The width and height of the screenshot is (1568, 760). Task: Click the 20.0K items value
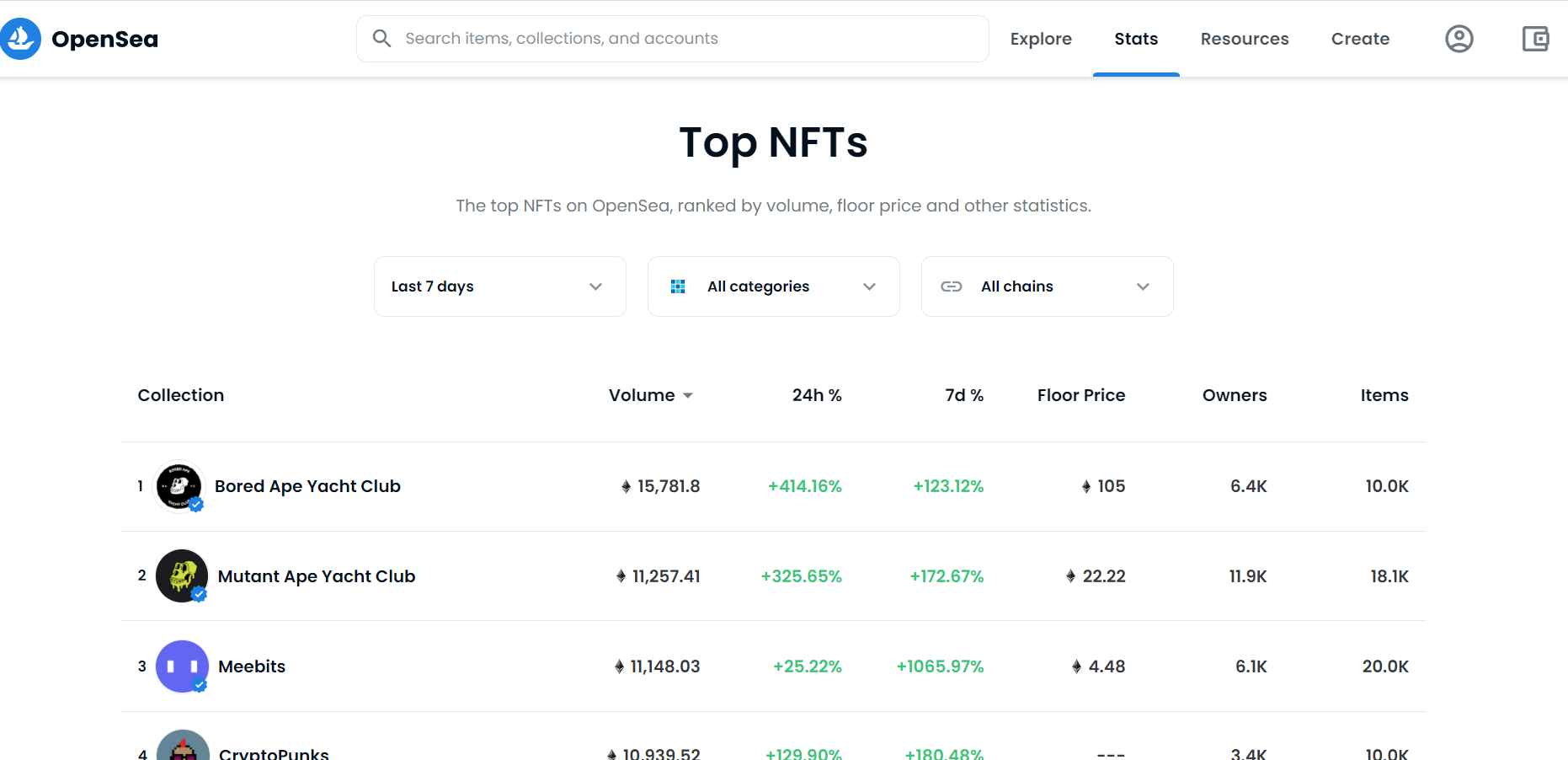tap(1385, 666)
